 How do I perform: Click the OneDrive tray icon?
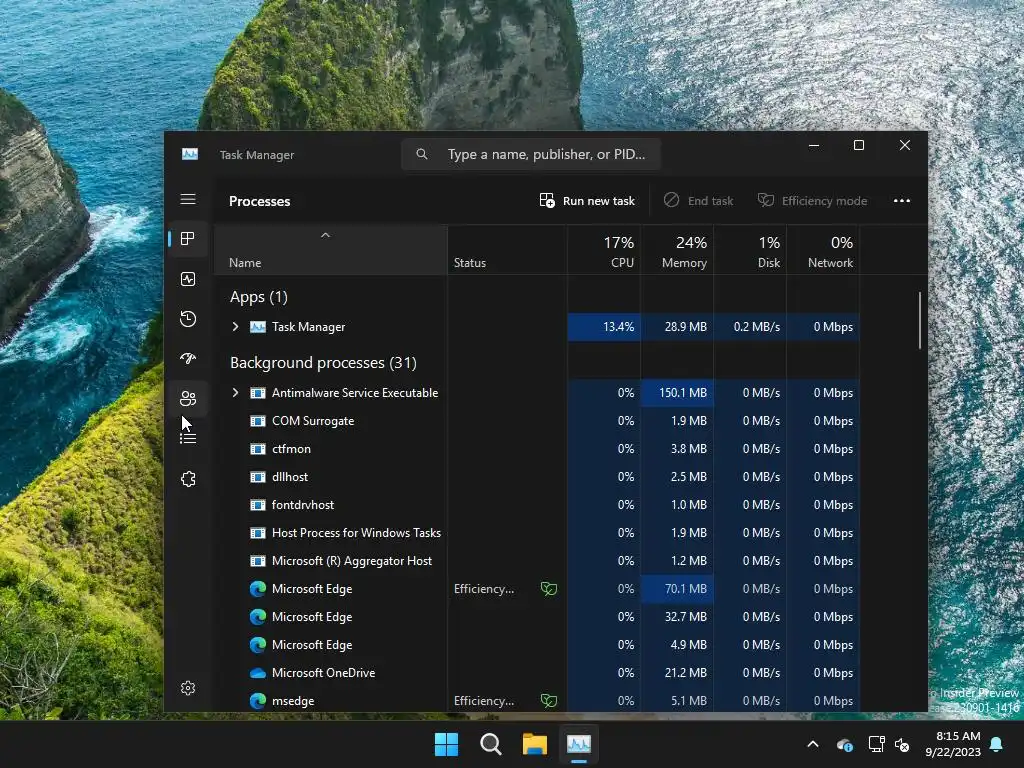[x=844, y=744]
